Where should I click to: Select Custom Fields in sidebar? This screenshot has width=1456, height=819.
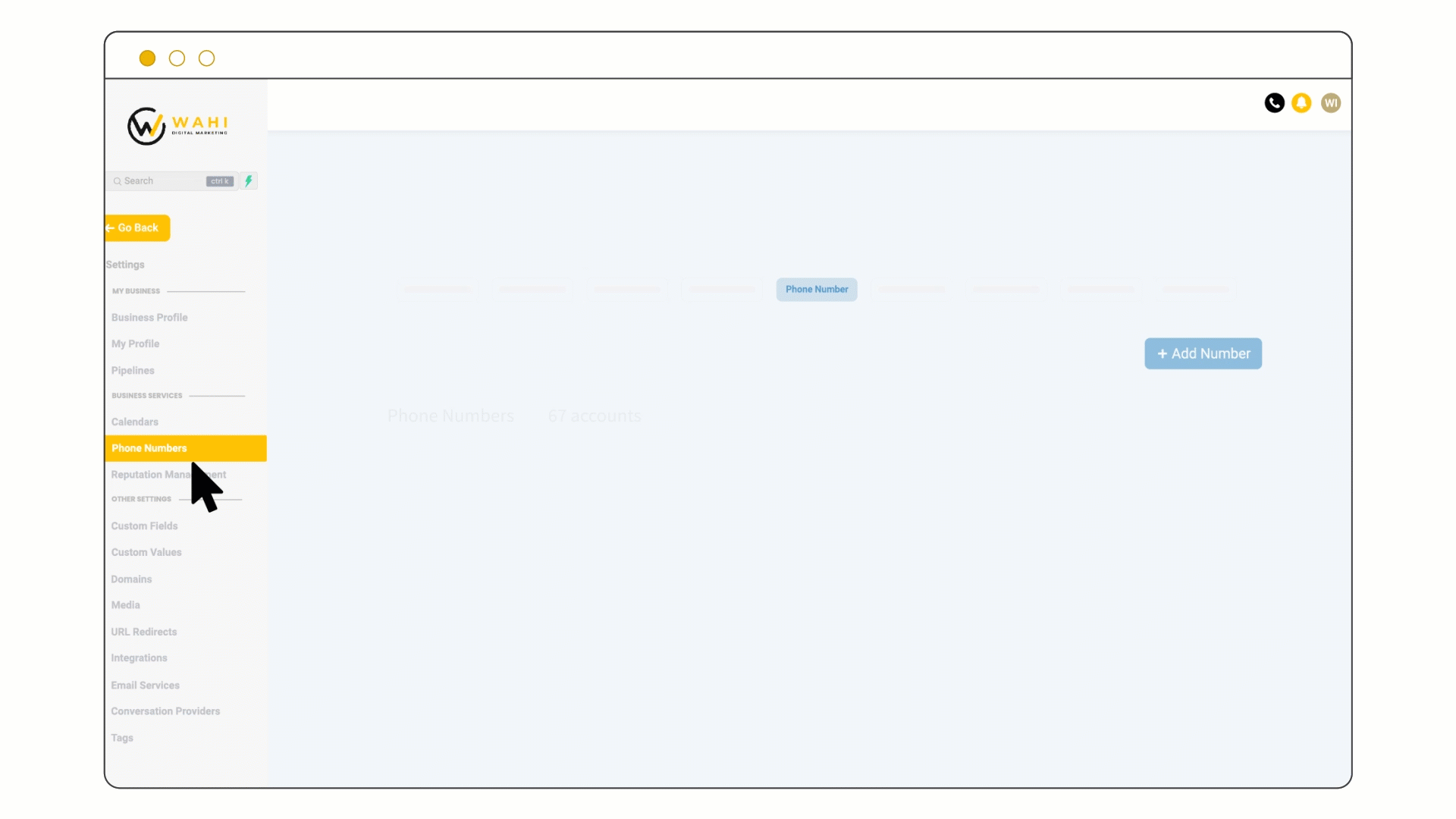(x=144, y=525)
